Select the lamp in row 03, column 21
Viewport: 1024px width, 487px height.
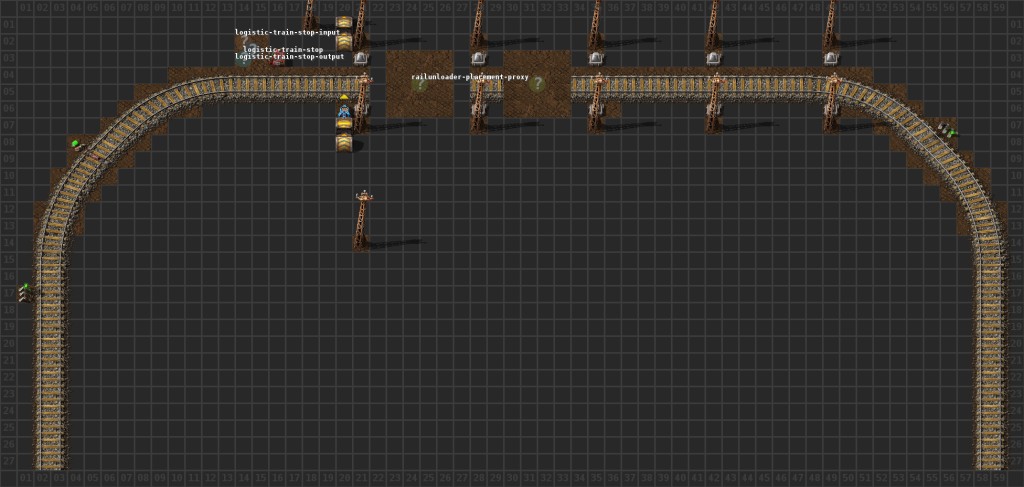click(360, 58)
